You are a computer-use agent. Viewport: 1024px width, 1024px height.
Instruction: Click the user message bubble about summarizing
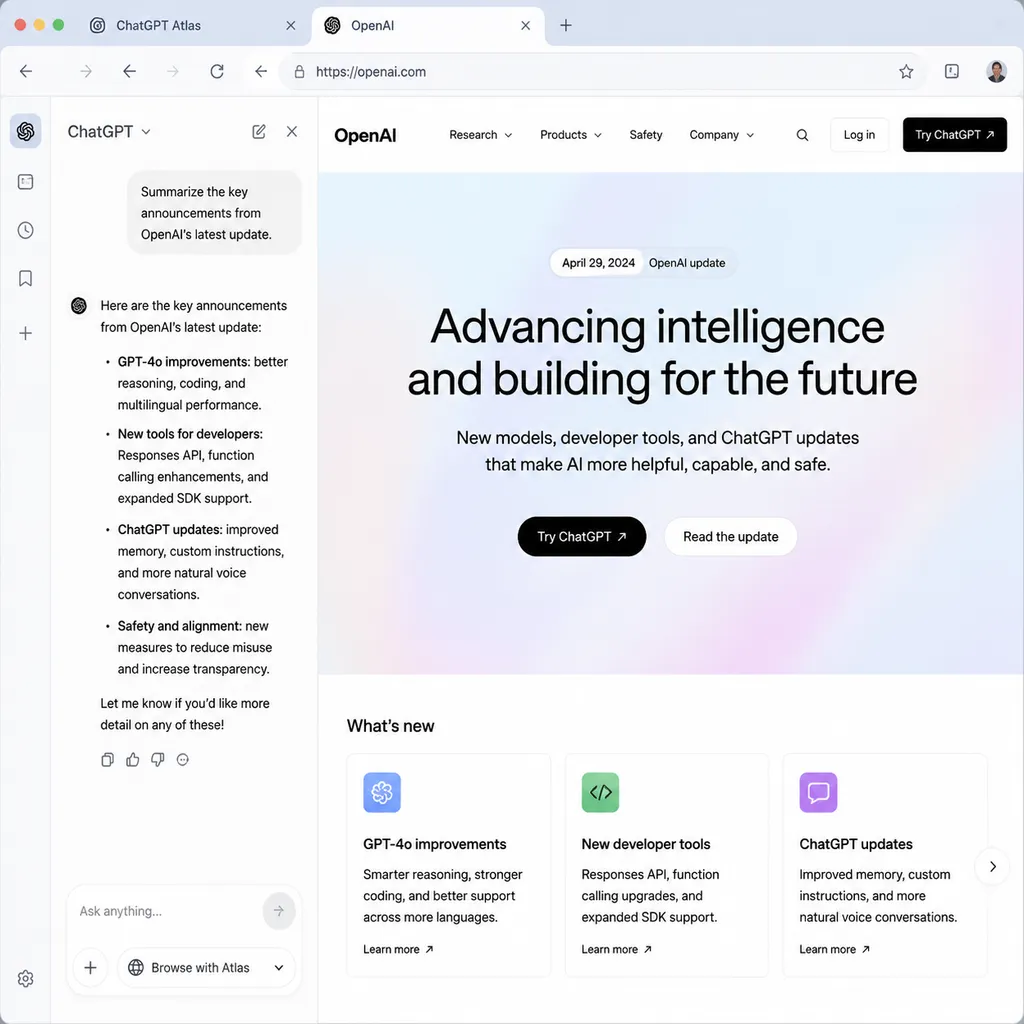tap(214, 213)
